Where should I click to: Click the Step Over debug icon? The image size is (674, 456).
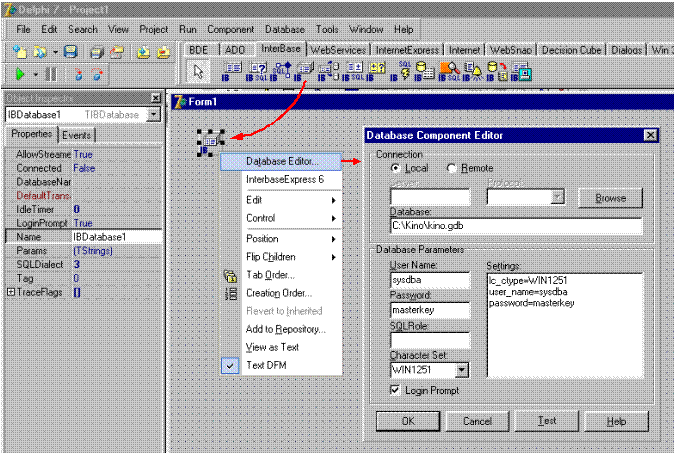tap(98, 74)
